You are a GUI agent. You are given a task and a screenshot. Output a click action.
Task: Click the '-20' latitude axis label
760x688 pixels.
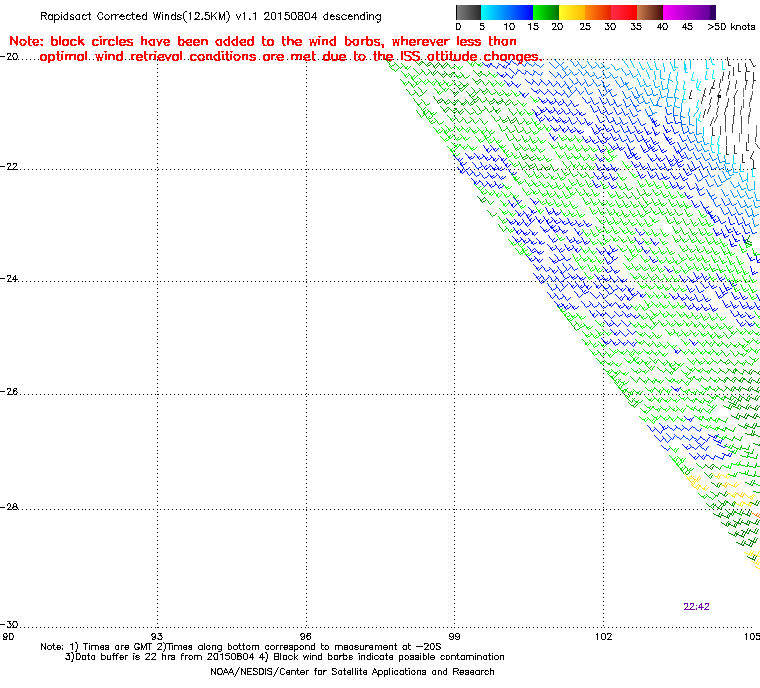click(9, 57)
